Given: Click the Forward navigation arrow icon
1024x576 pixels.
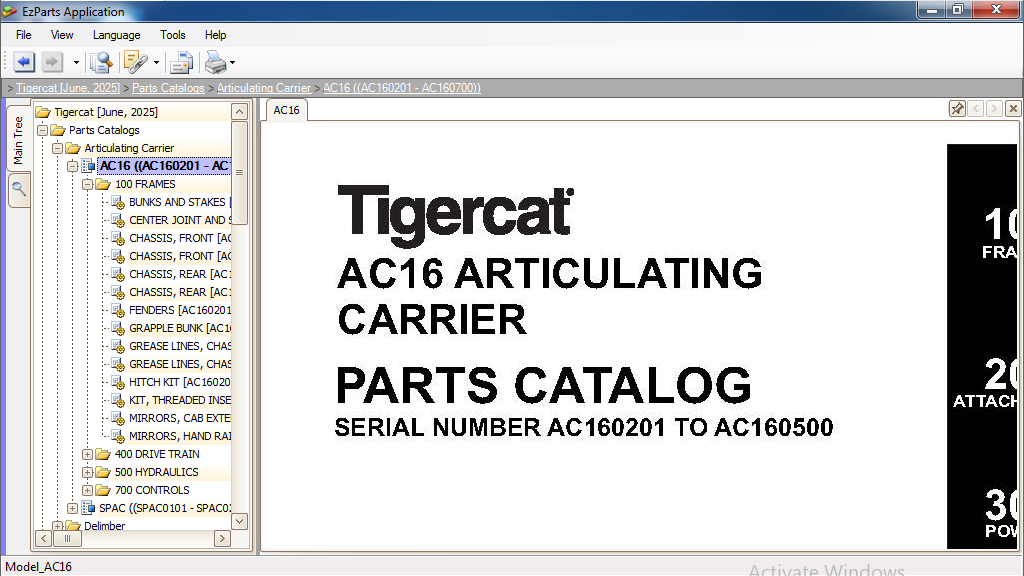Looking at the screenshot, I should (x=52, y=62).
